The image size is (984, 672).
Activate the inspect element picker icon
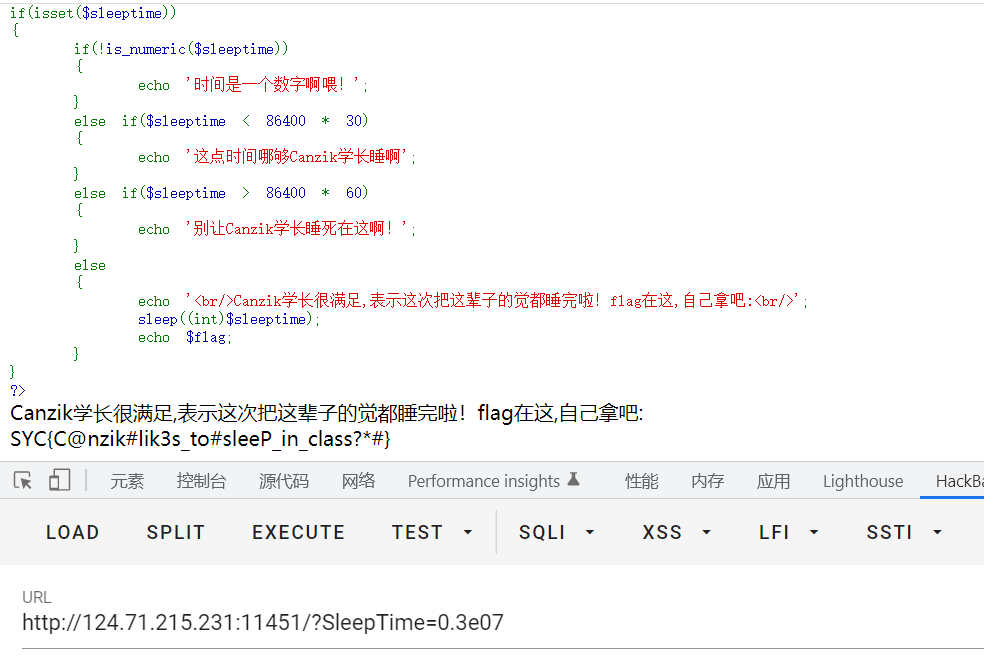tap(23, 481)
